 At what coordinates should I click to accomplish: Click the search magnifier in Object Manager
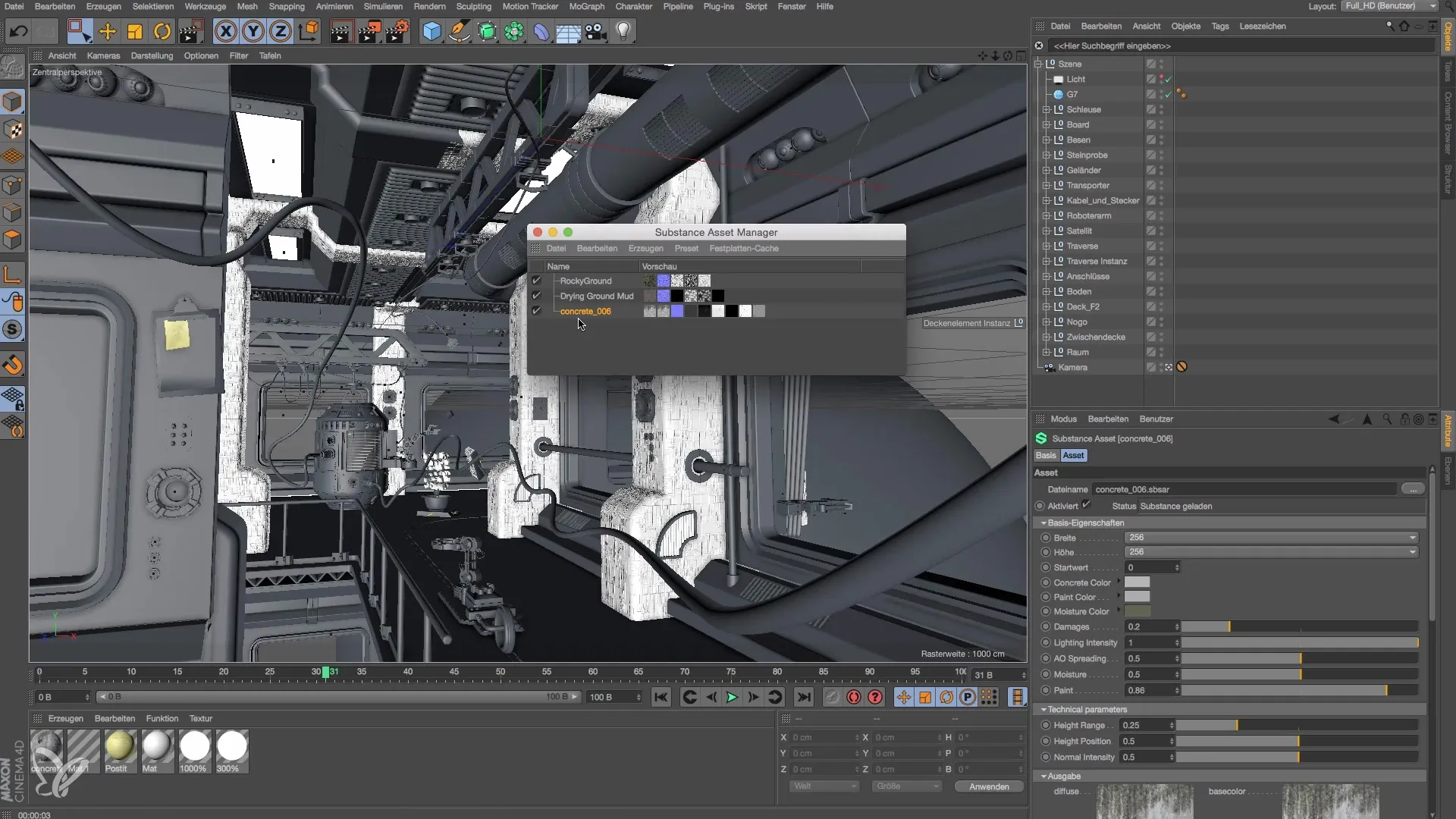pos(1390,26)
